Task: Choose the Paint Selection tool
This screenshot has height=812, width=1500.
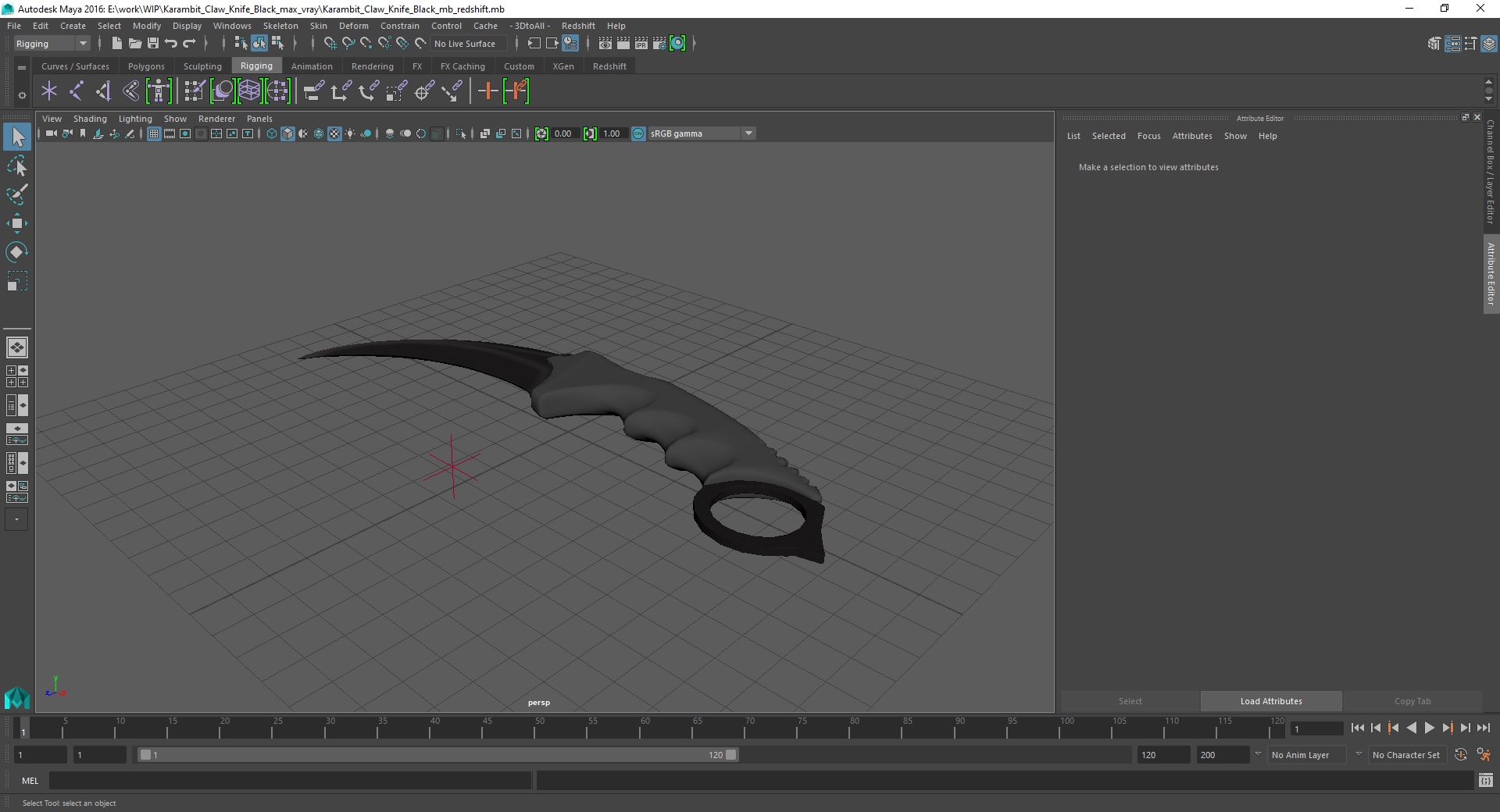Action: click(x=17, y=194)
